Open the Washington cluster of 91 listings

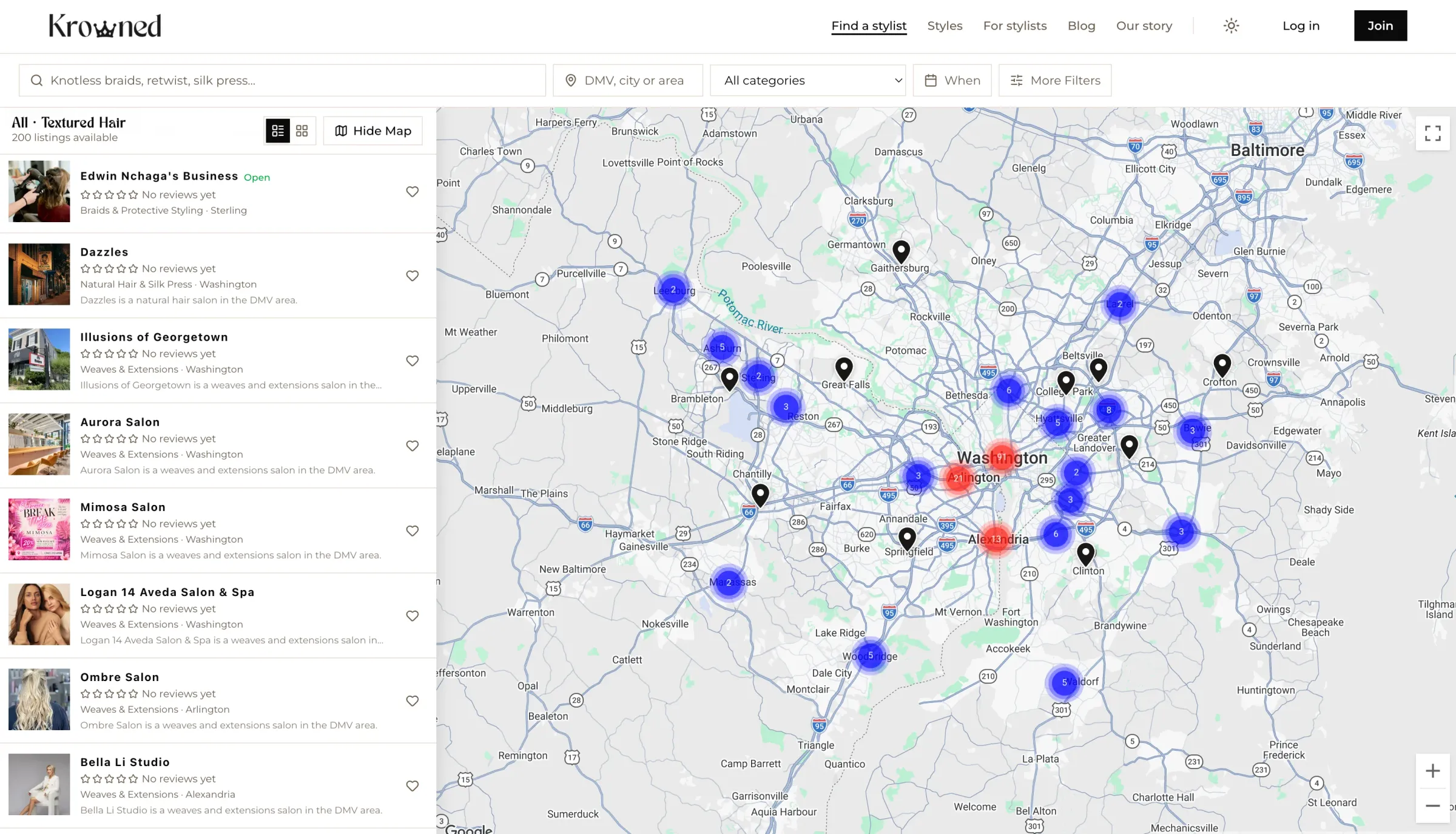[1002, 457]
